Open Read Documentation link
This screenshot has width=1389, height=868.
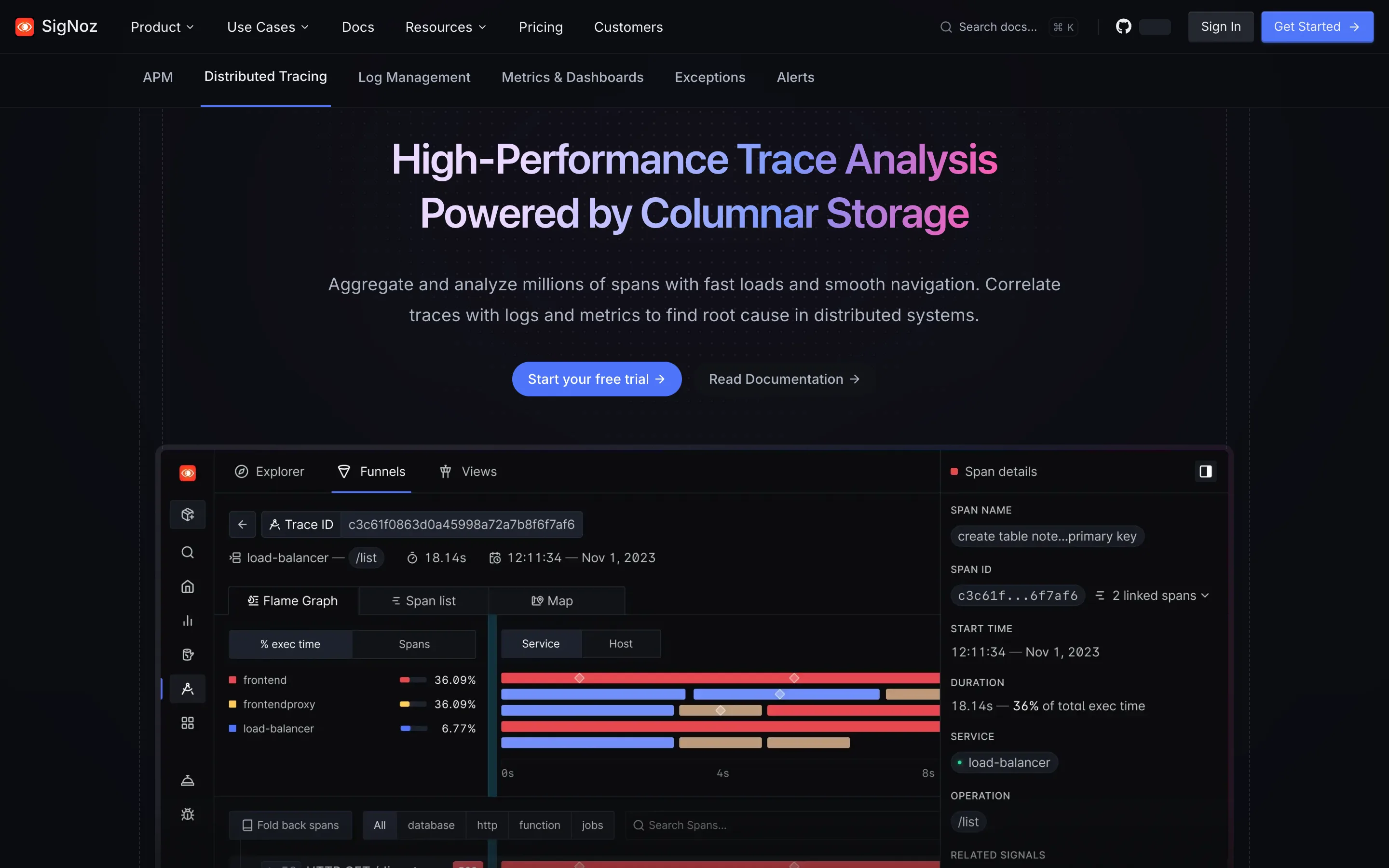point(784,379)
